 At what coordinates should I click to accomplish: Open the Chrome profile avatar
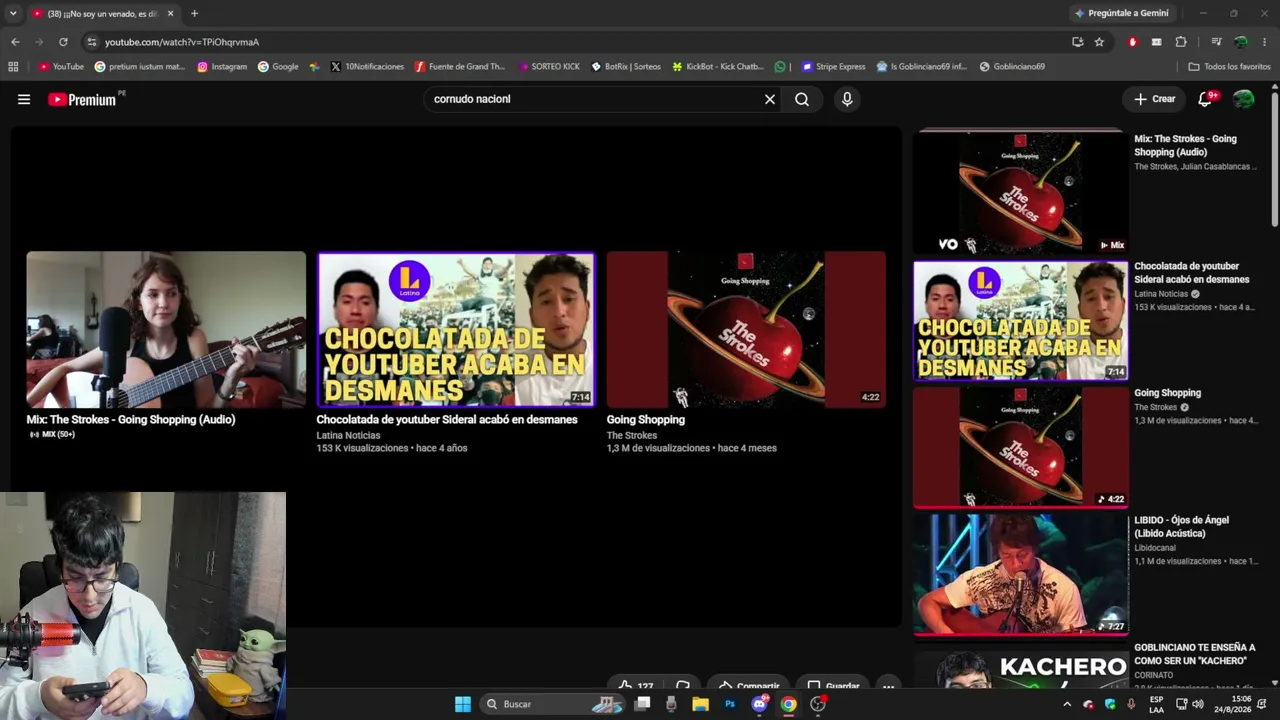pyautogui.click(x=1241, y=42)
